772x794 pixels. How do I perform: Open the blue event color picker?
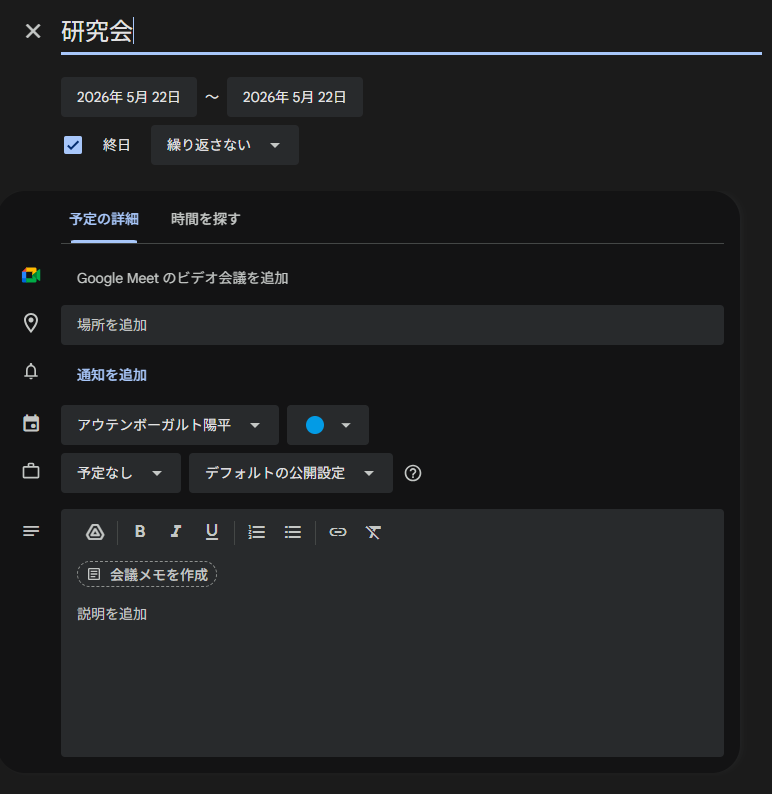click(x=327, y=425)
